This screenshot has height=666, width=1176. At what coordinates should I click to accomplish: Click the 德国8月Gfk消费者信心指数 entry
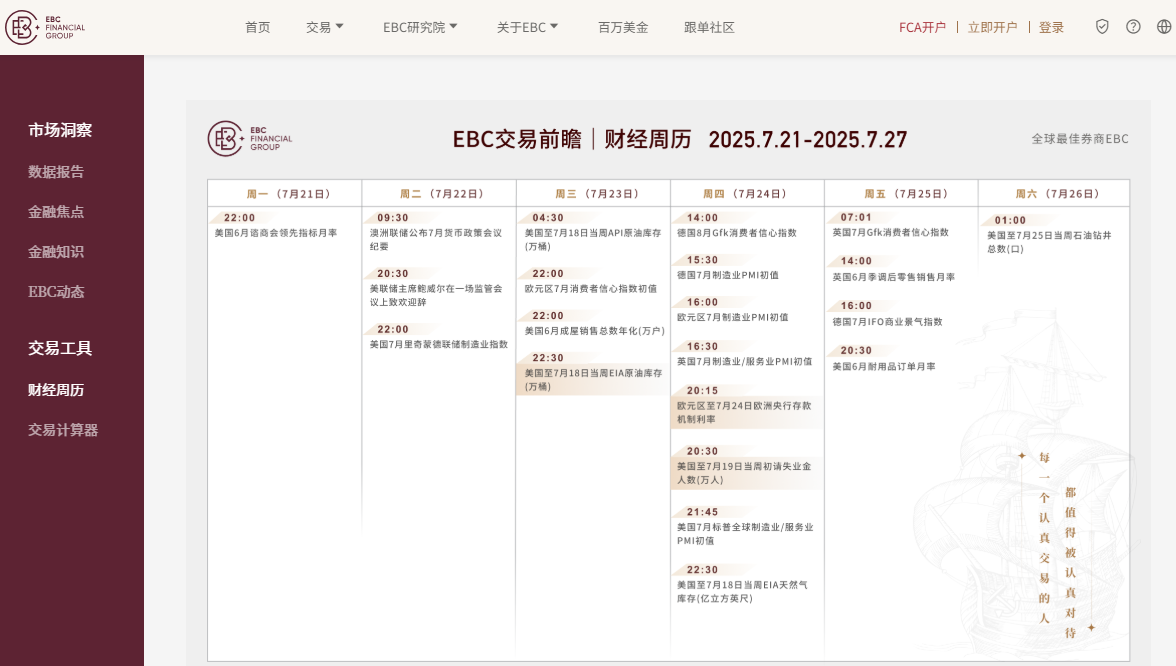[736, 233]
